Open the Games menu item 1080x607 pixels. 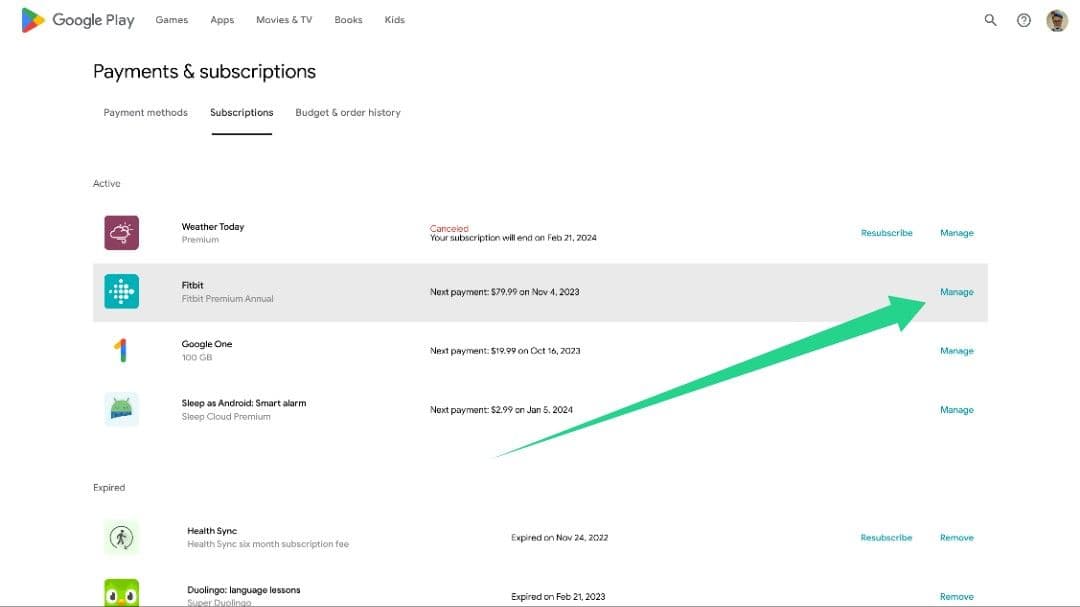pos(171,20)
